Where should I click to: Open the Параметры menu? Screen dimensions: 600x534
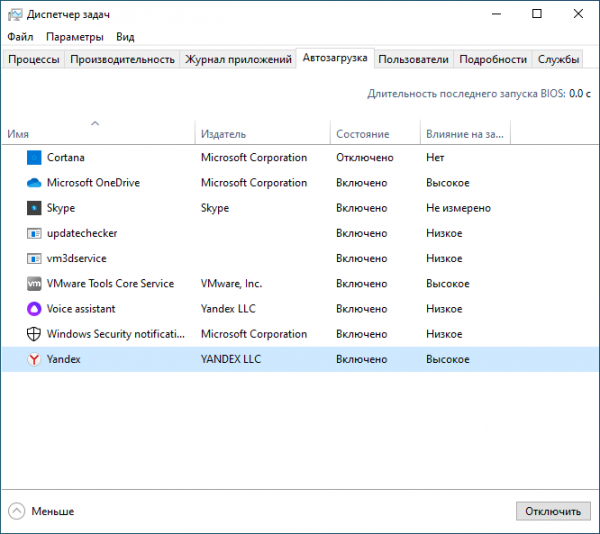(75, 37)
